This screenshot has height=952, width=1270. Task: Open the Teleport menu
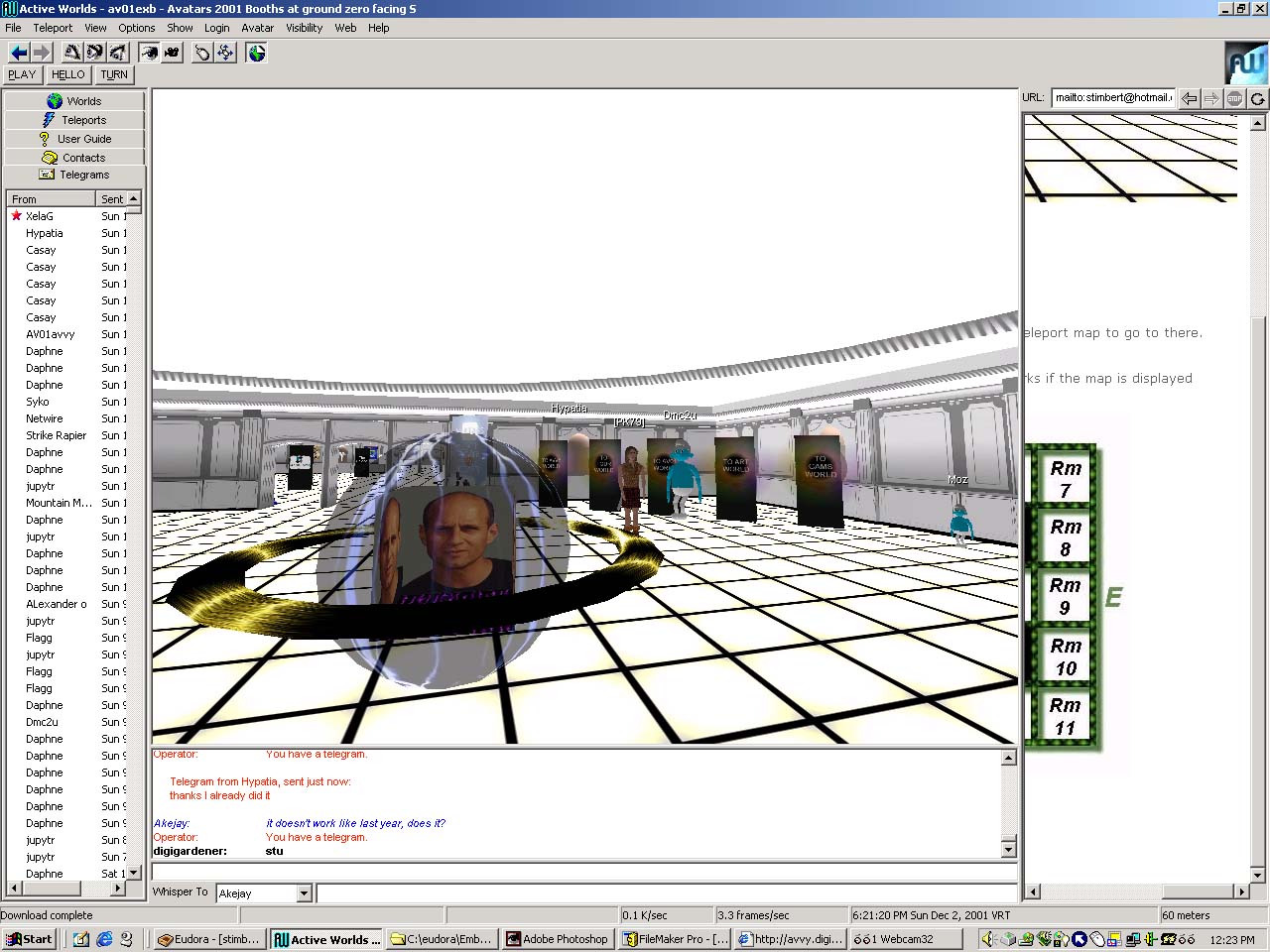coord(53,28)
